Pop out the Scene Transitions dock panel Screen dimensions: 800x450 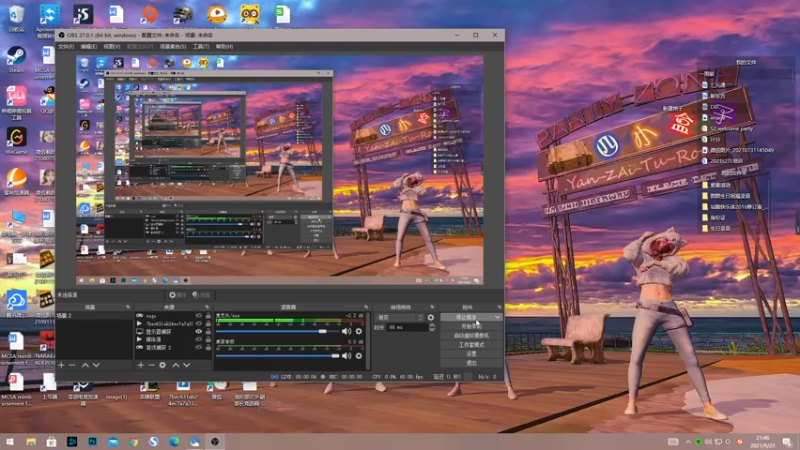(432, 307)
